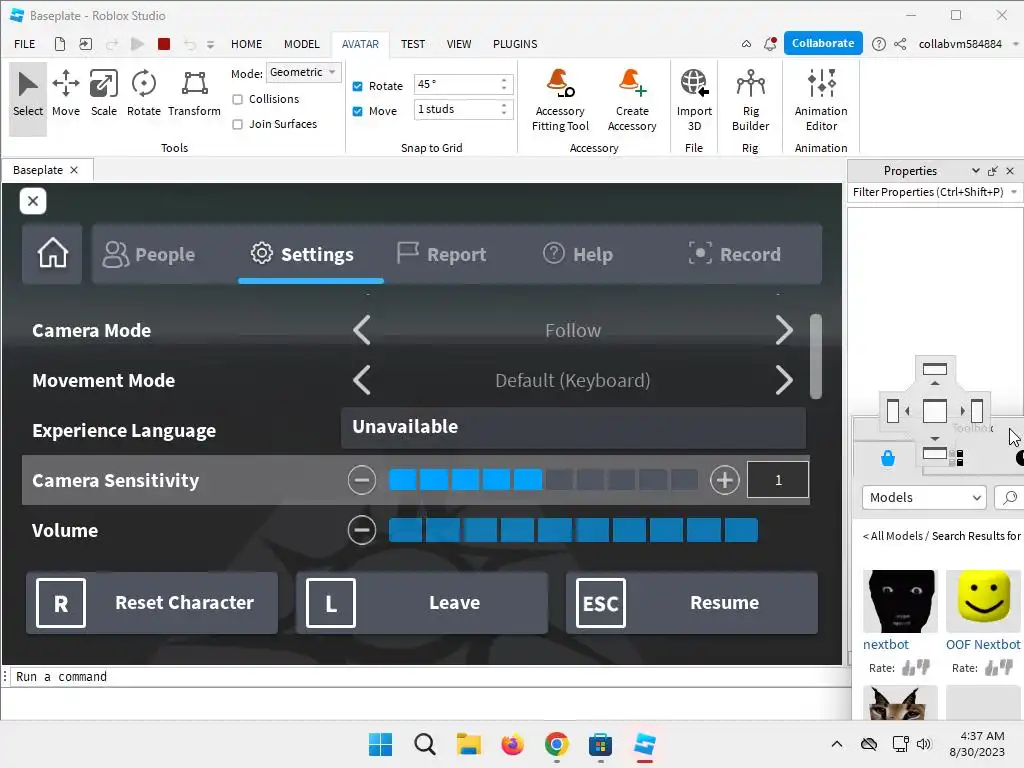
Task: Click the Play button in quick toolbar
Action: 137,44
